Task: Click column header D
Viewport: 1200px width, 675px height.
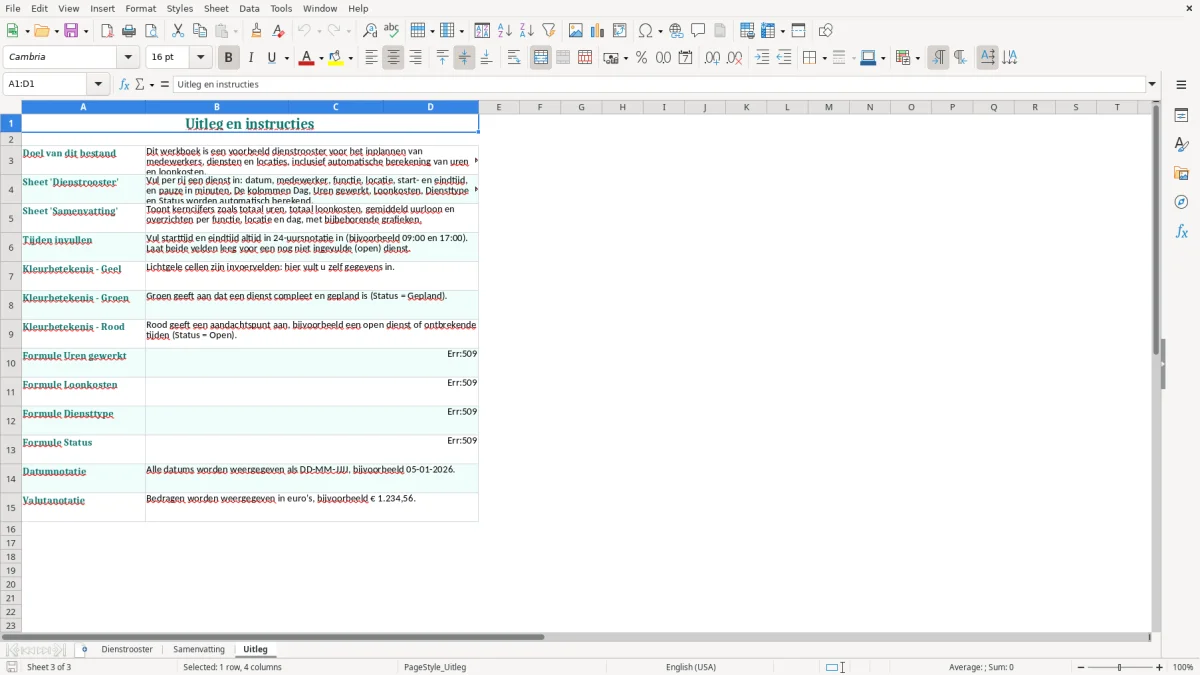Action: [431, 107]
